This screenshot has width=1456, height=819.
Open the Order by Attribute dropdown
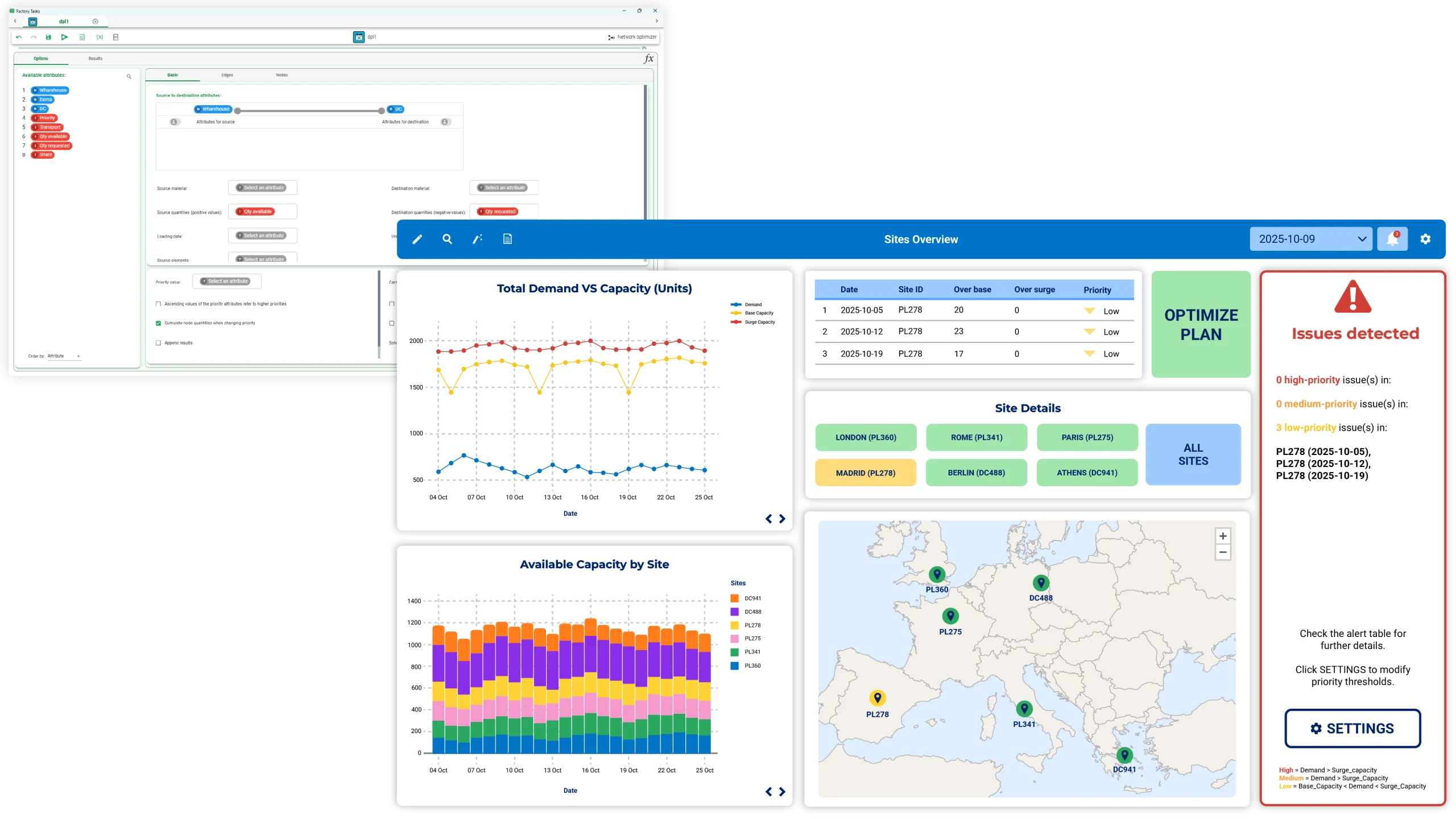tap(63, 356)
